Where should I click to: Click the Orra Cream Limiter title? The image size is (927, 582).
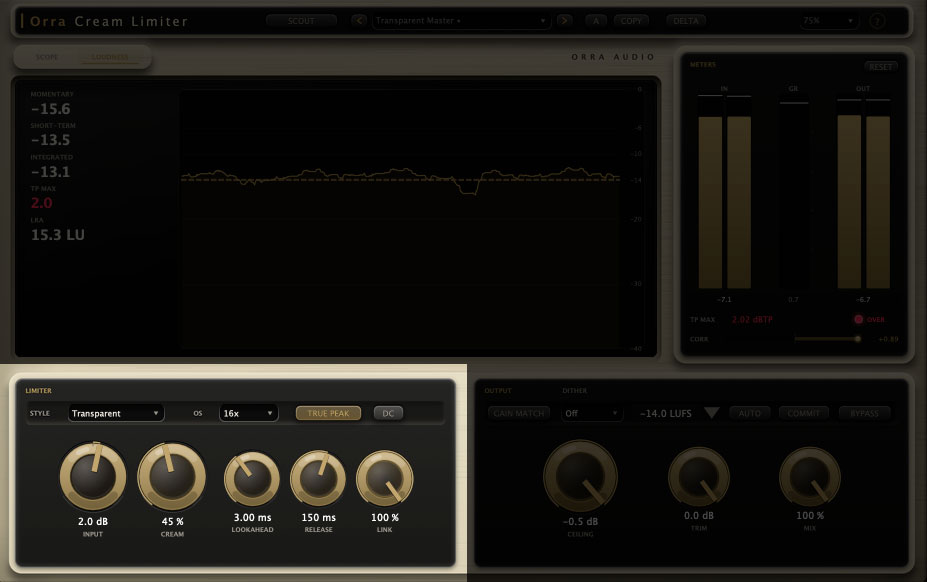(109, 21)
